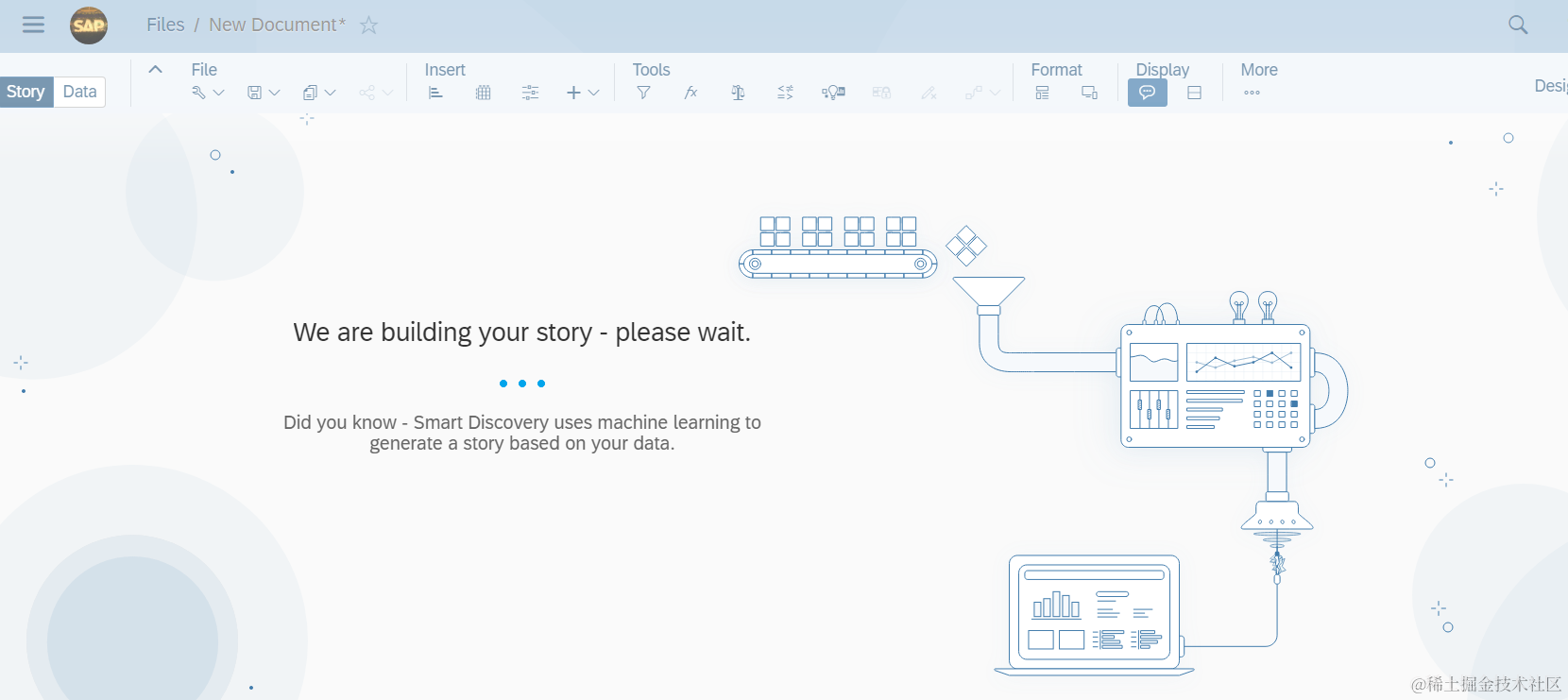Click the linked analysis arrows icon
Viewport: 1568px width, 700px height.
[x=785, y=93]
